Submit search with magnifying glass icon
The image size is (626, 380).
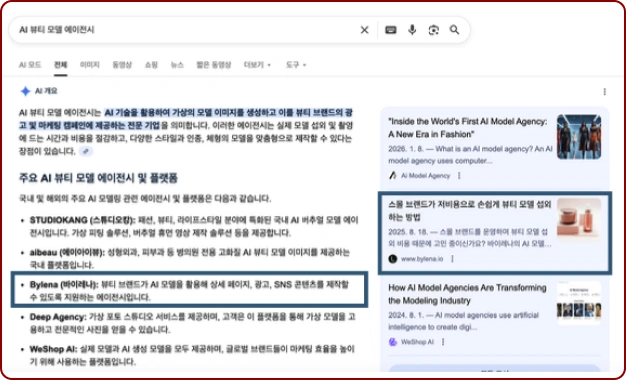tap(454, 30)
